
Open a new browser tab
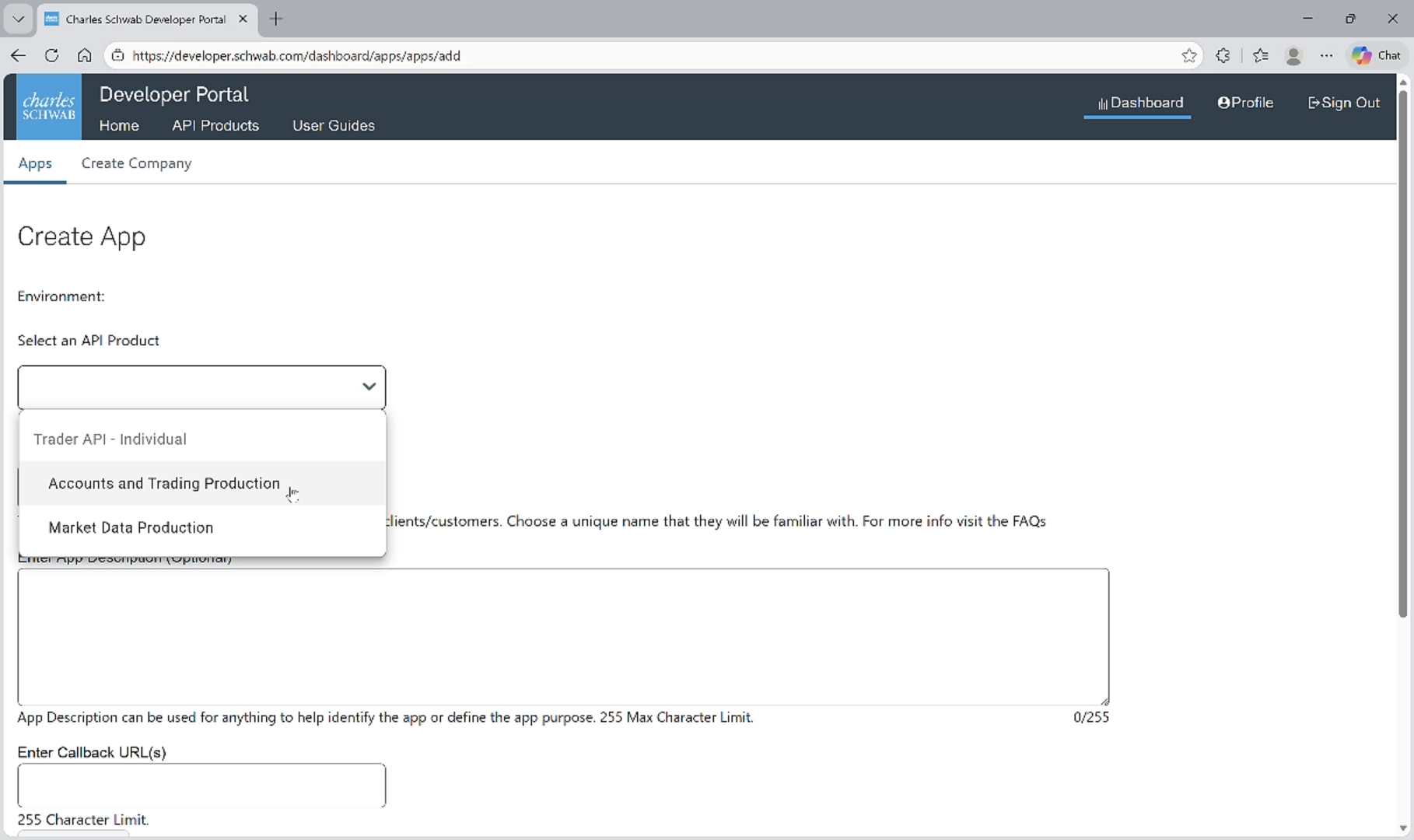(x=276, y=19)
